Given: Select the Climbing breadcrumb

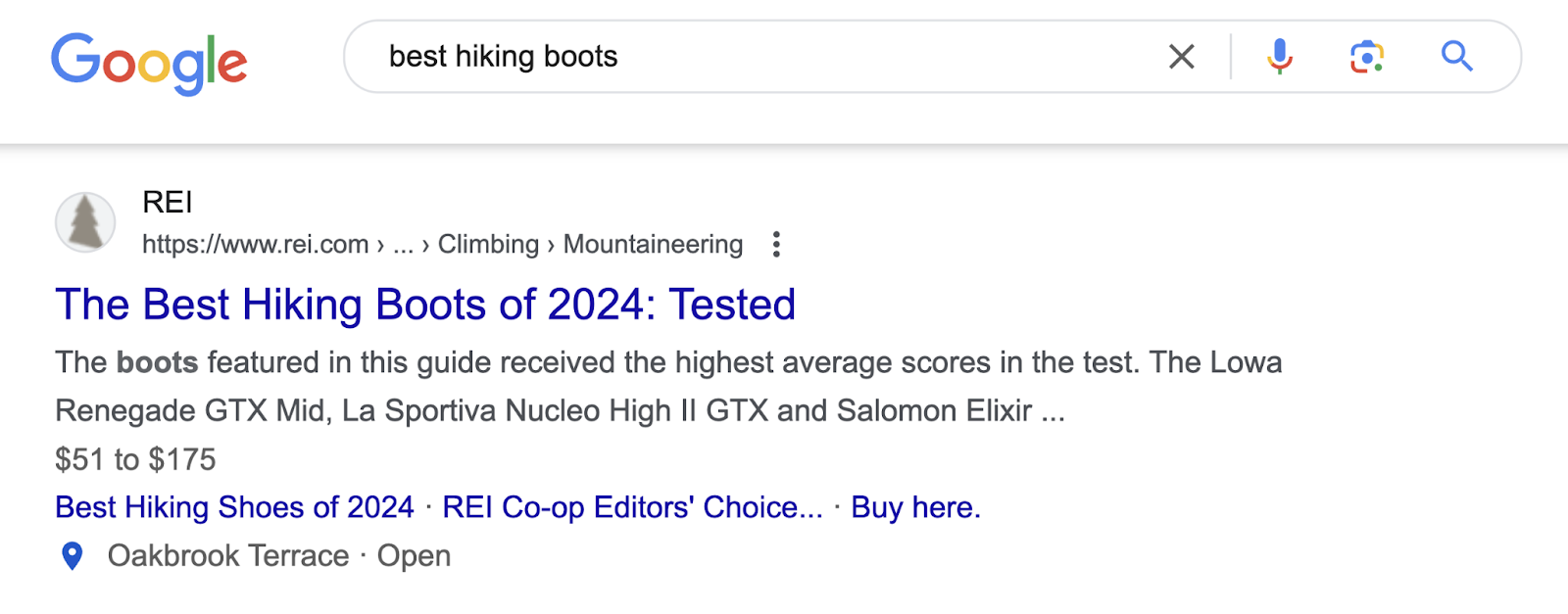Looking at the screenshot, I should coord(490,244).
